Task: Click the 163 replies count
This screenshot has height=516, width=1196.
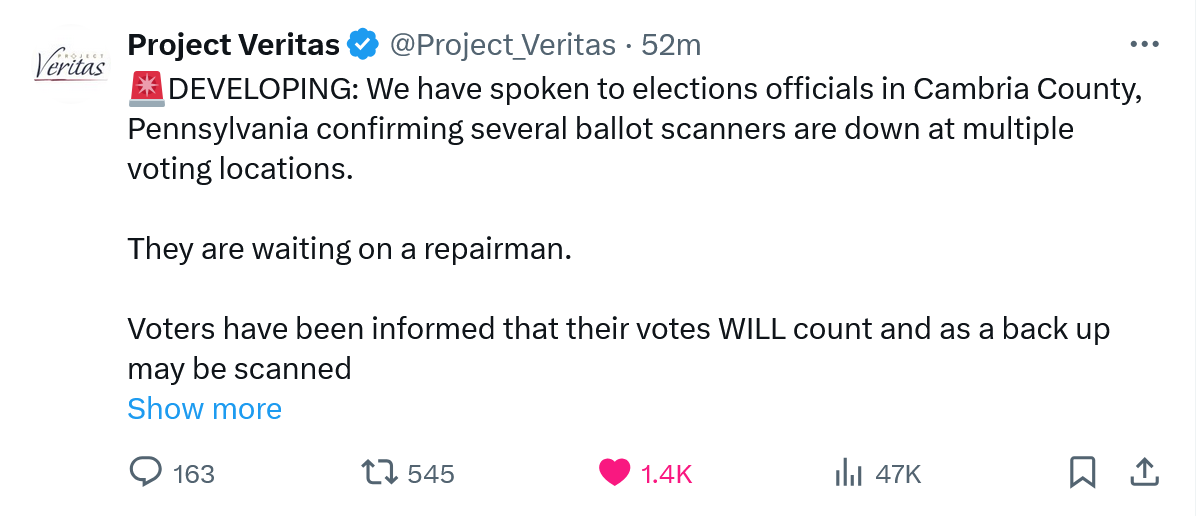Action: [194, 473]
